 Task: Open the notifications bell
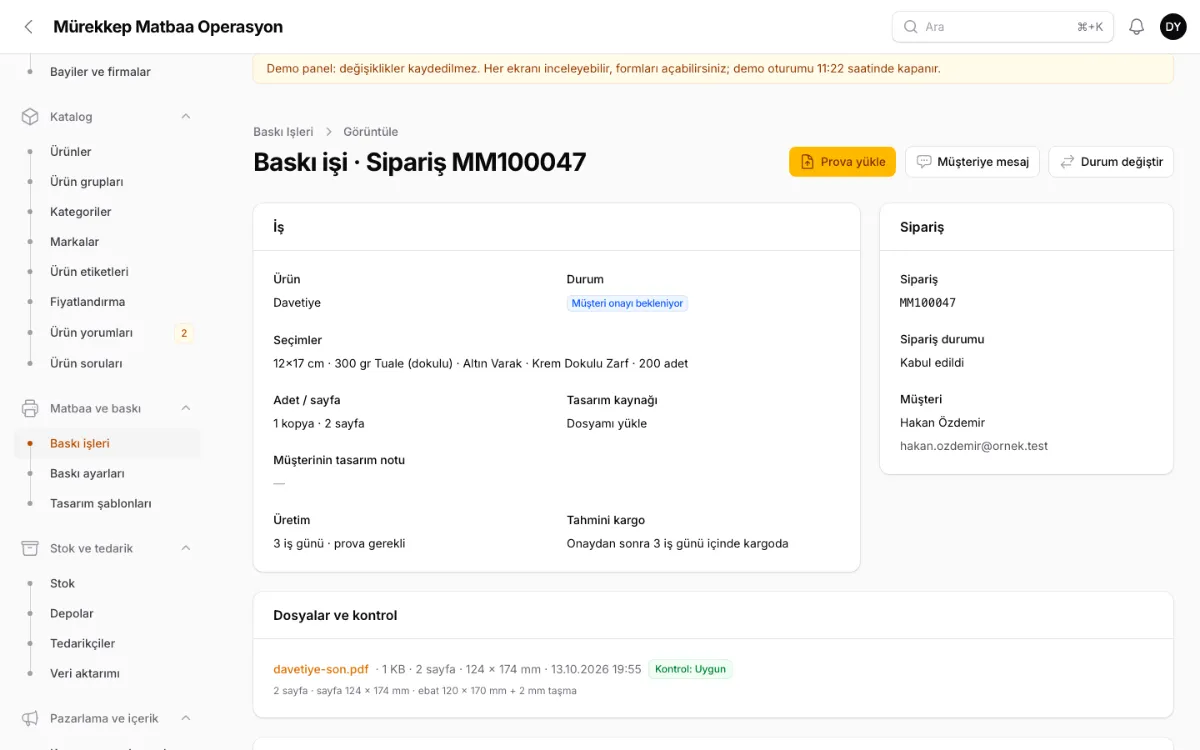pos(1136,27)
